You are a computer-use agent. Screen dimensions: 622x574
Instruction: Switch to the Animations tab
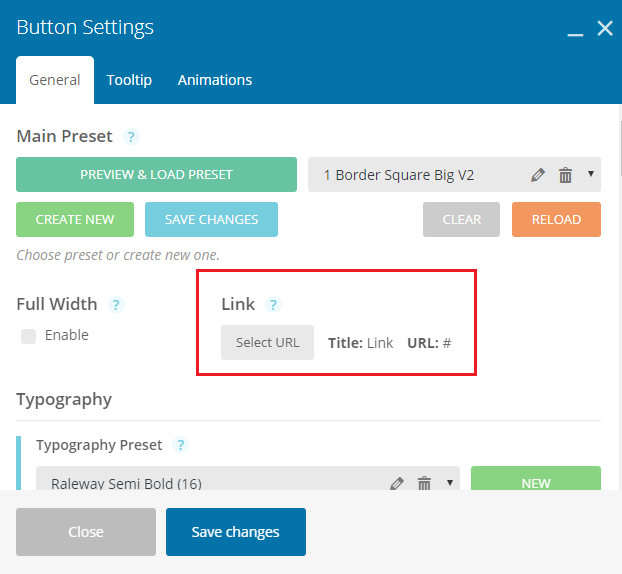pyautogui.click(x=215, y=80)
